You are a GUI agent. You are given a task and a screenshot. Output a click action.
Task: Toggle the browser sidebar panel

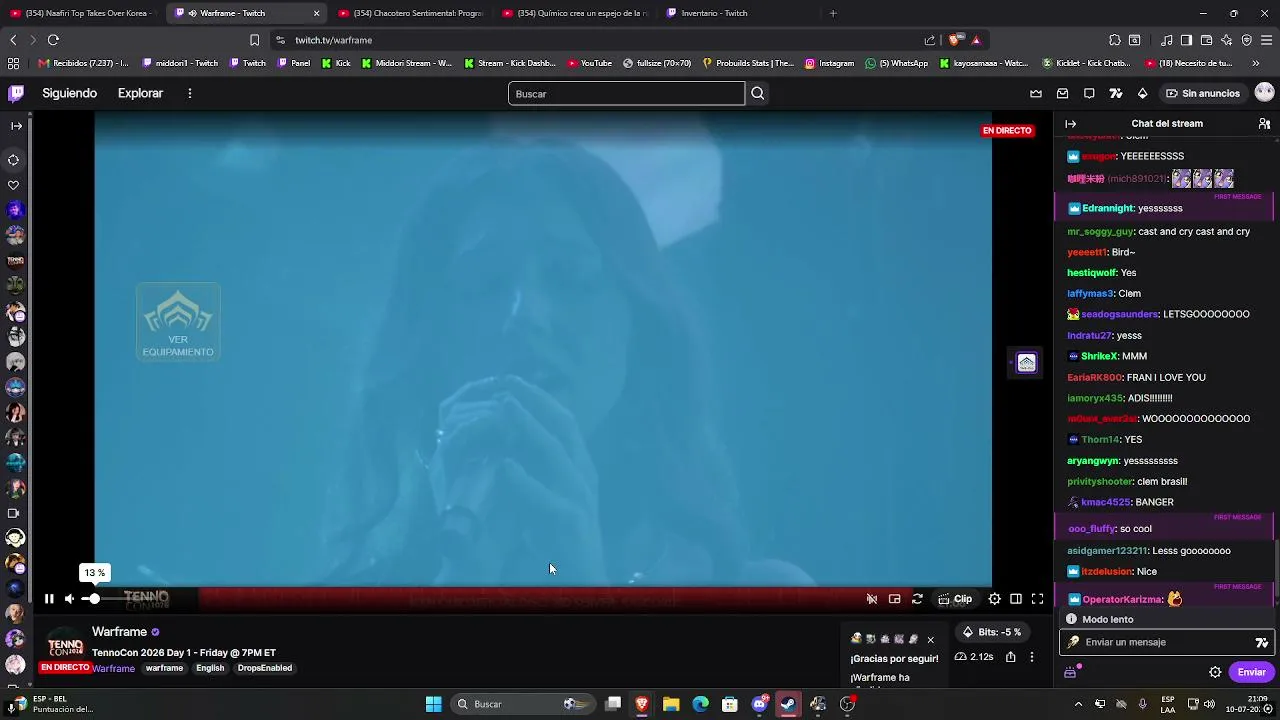pyautogui.click(x=1186, y=40)
